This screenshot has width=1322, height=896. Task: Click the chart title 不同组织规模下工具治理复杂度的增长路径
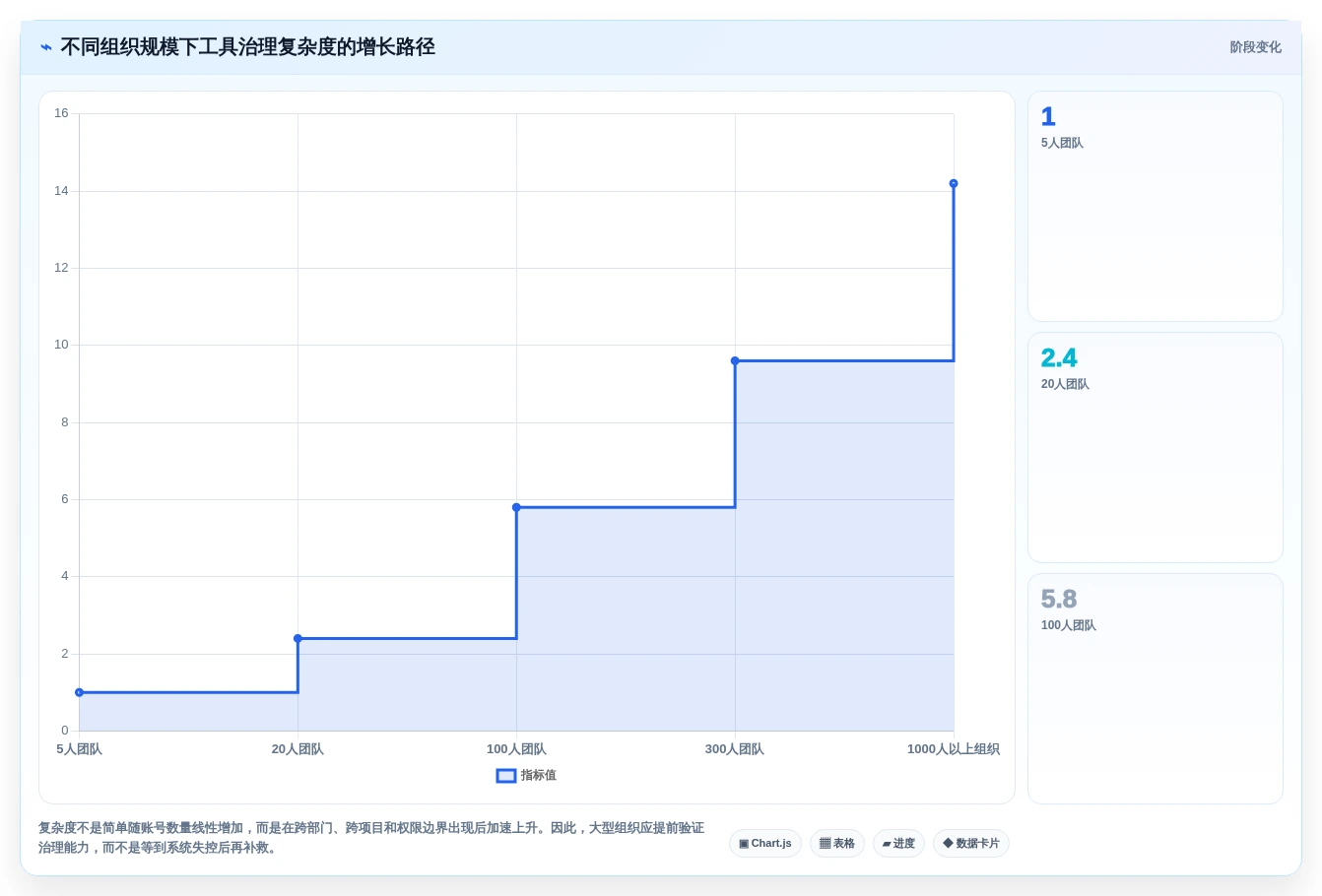pos(248,47)
